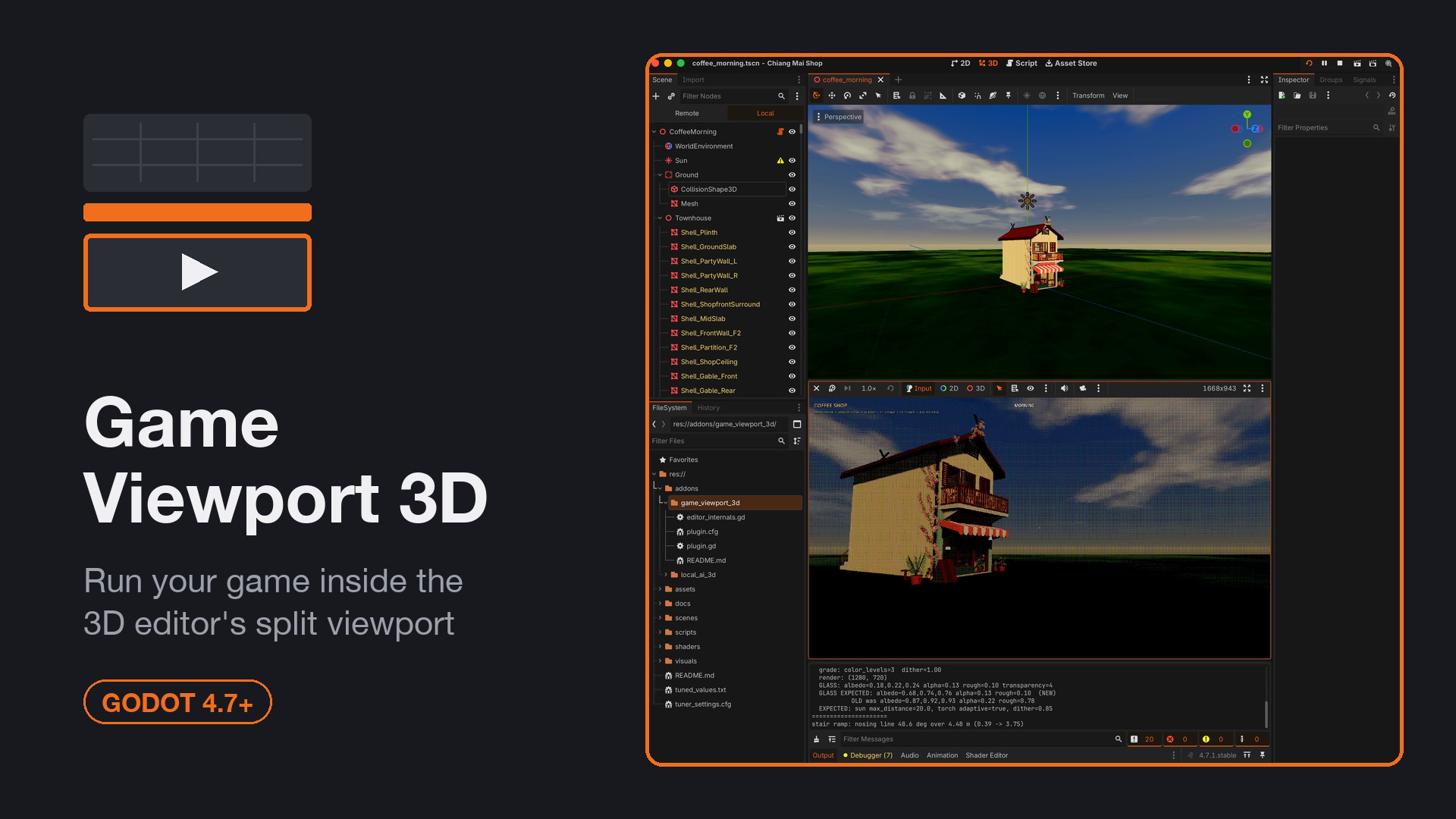Click the camera override icon in game toolbar
Viewport: 1456px width, 819px height.
coord(1083,388)
